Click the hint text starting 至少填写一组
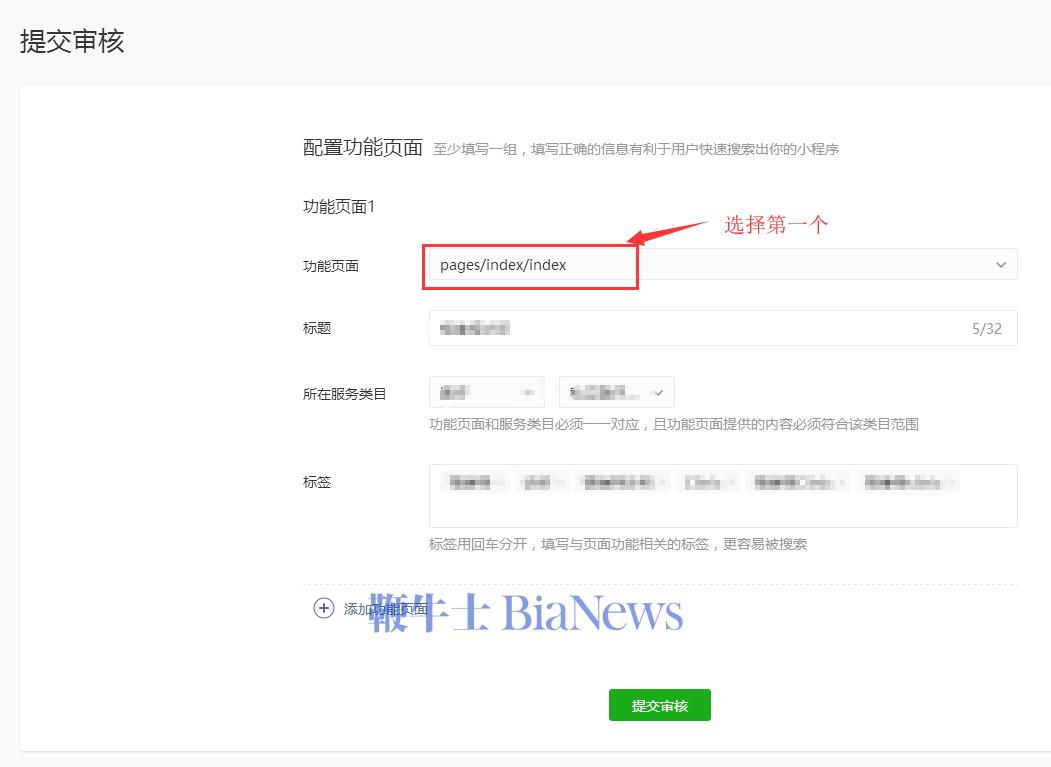The width and height of the screenshot is (1051, 767). 636,149
